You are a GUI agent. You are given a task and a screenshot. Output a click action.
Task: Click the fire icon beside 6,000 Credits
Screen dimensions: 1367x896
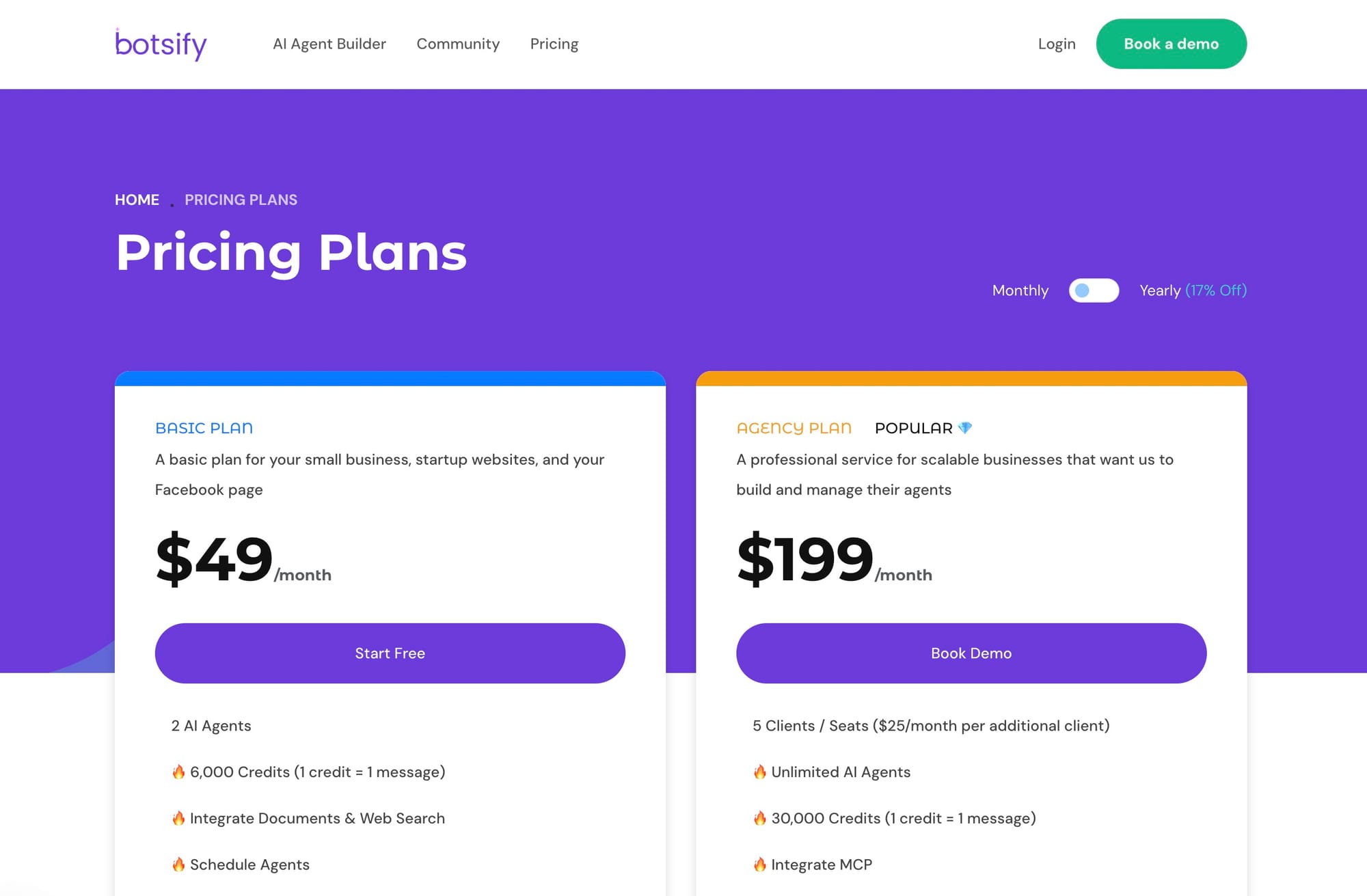point(178,772)
